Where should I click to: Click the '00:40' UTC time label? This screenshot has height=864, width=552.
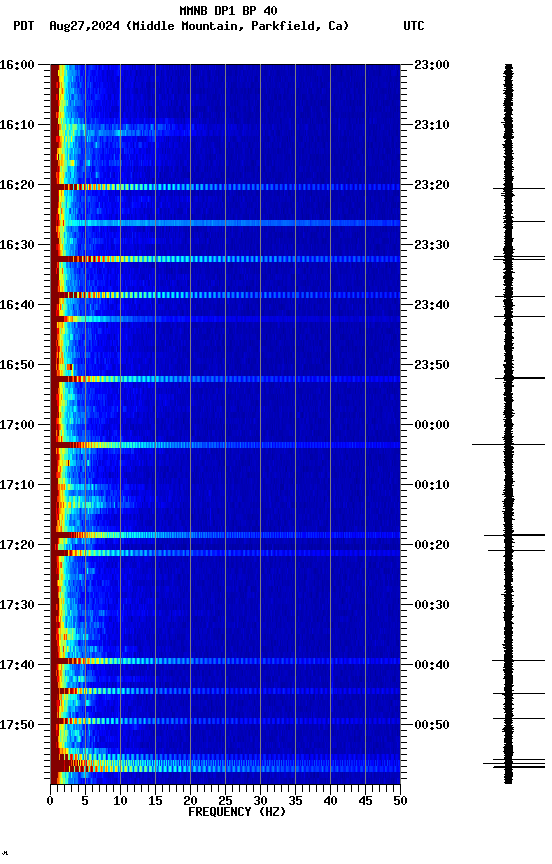tap(432, 665)
